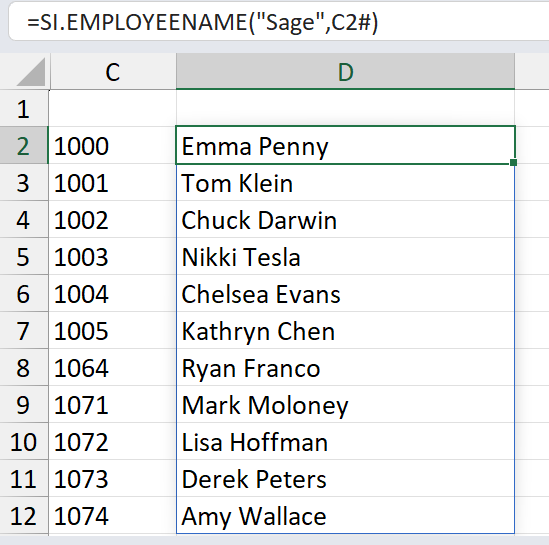Select empty cell D1

coord(346,108)
